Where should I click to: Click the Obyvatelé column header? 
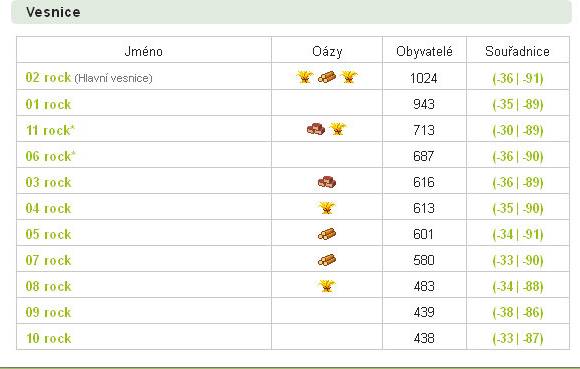424,51
